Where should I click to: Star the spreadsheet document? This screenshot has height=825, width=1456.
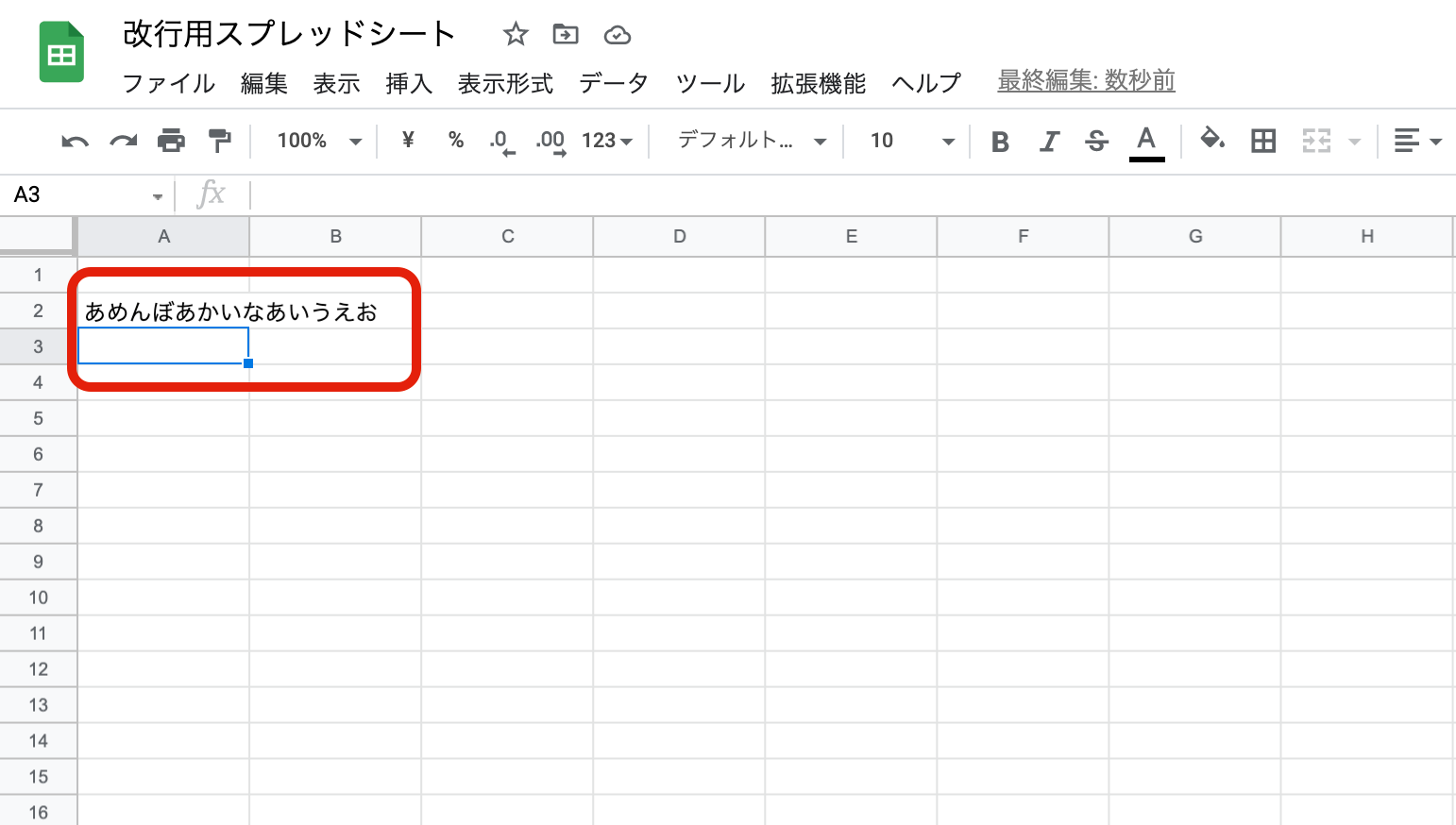[x=516, y=35]
